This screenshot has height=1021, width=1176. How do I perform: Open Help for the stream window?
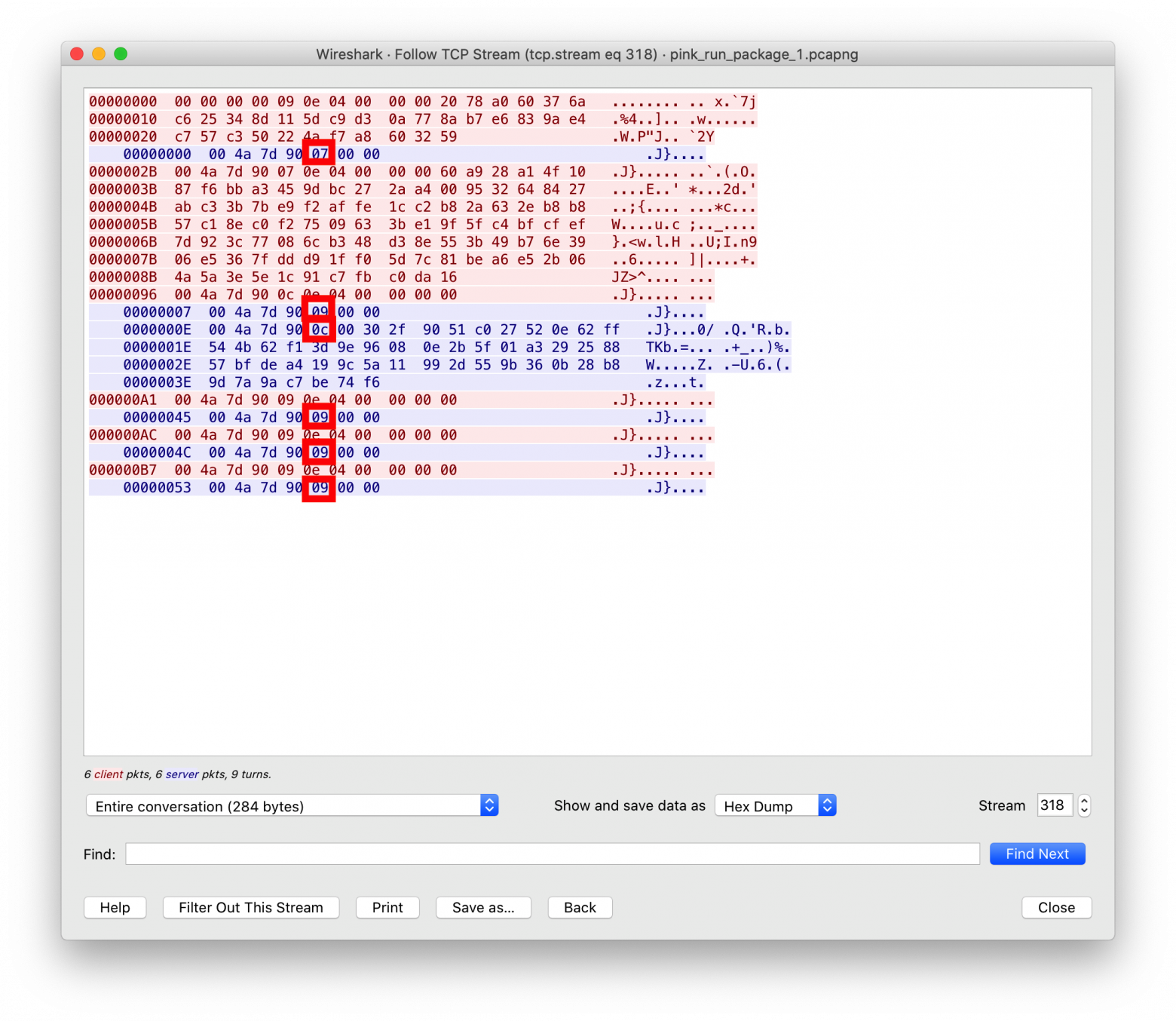[x=115, y=907]
